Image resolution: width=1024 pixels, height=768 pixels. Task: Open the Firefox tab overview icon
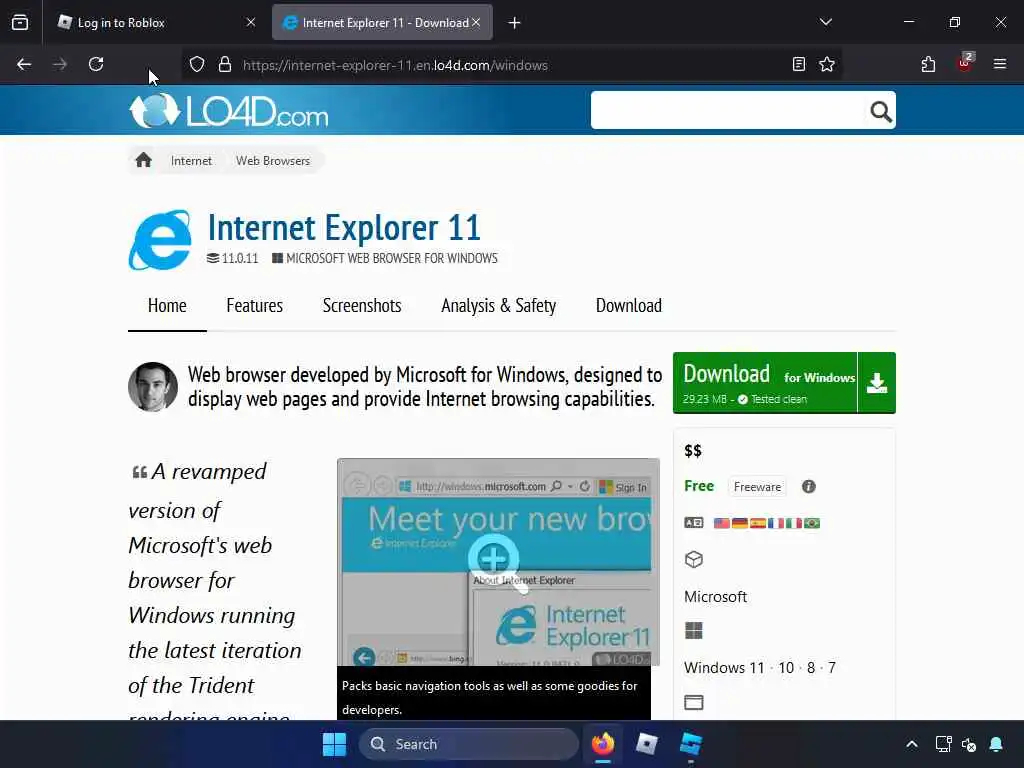[x=20, y=23]
